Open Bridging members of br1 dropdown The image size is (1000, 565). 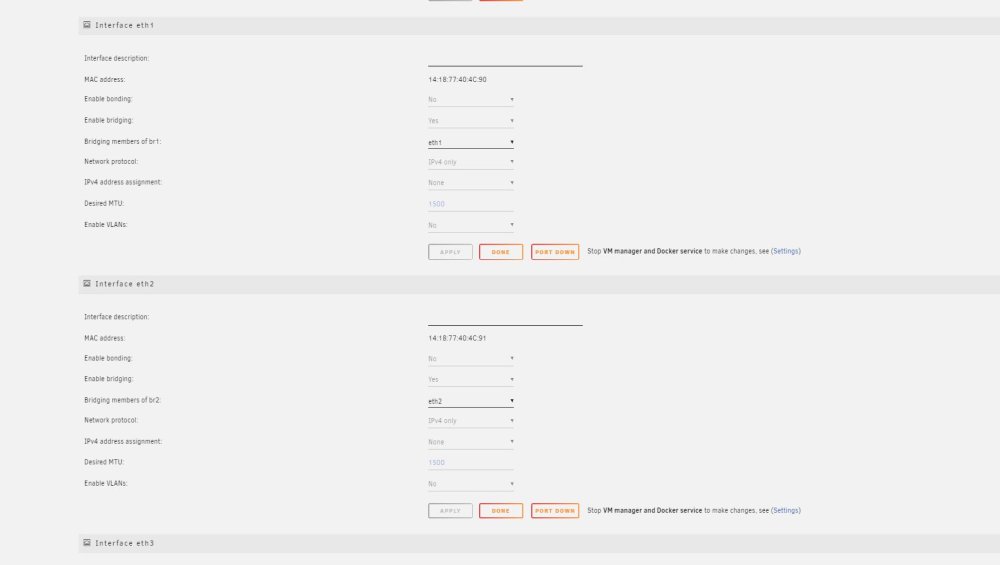[x=471, y=142]
